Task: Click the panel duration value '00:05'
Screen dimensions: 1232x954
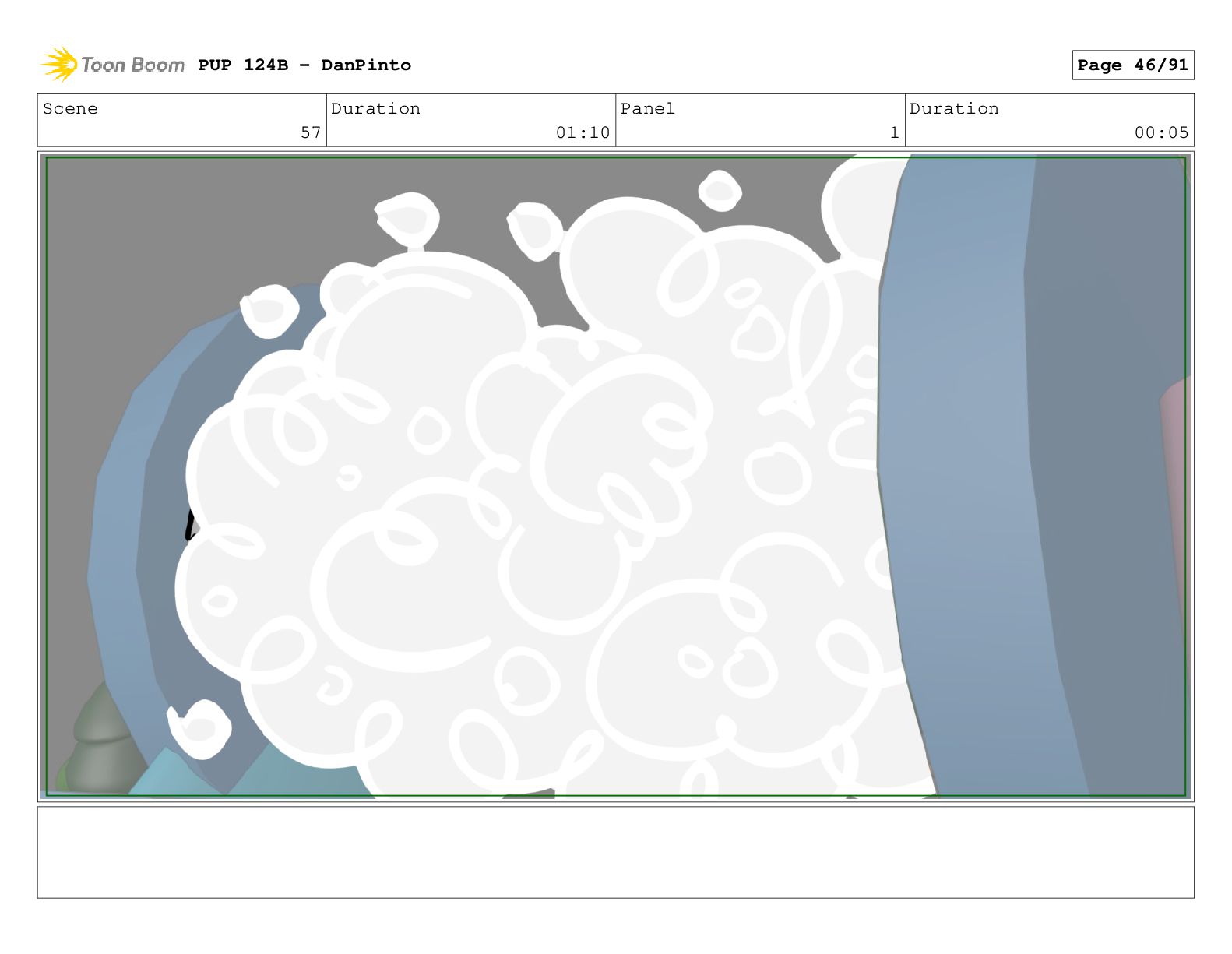Action: [1161, 132]
